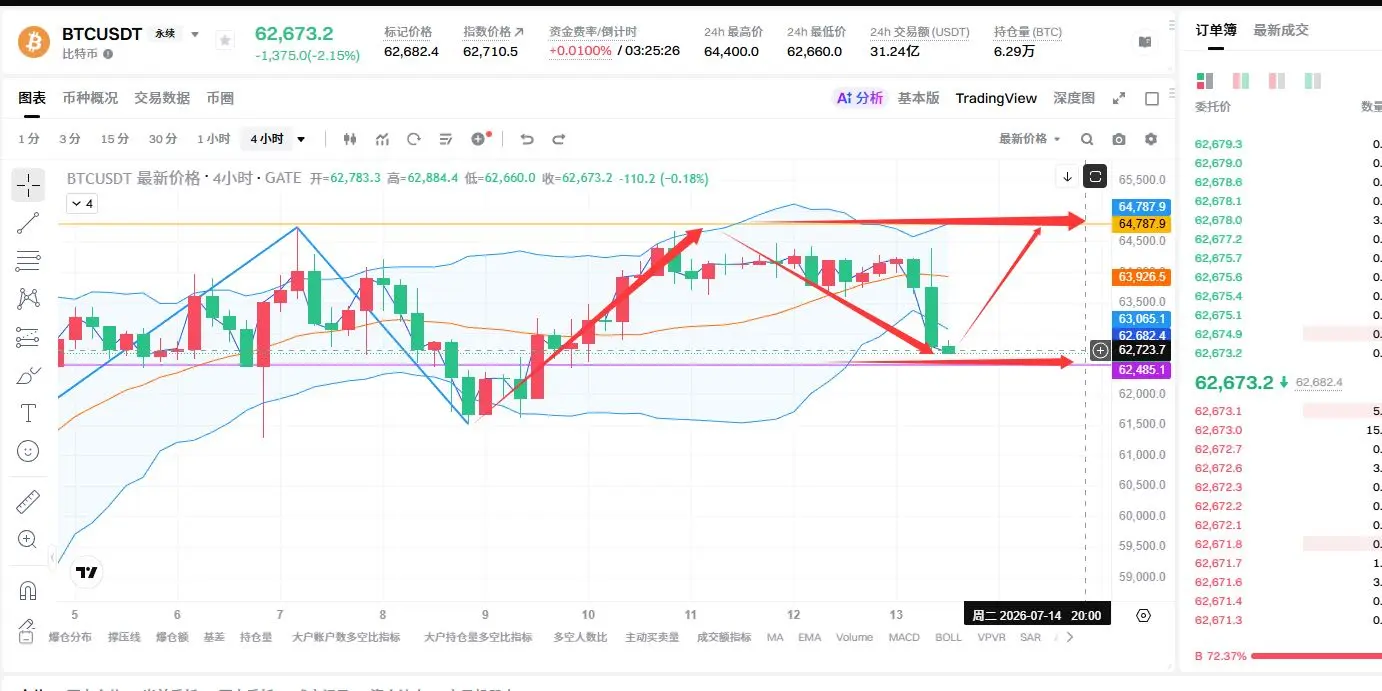Click the replay refresh icon

(x=414, y=139)
